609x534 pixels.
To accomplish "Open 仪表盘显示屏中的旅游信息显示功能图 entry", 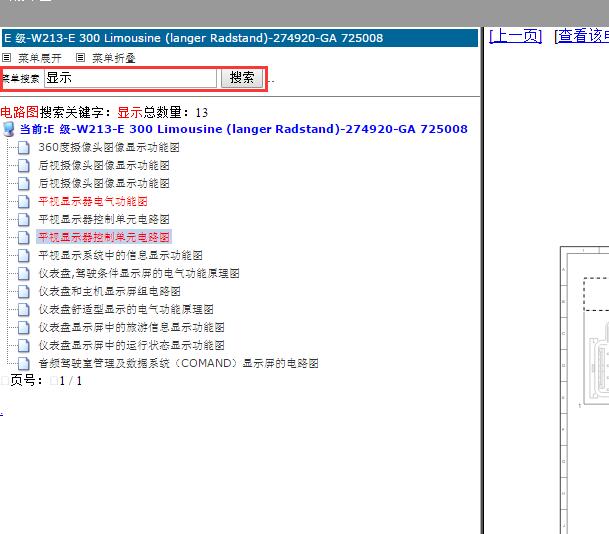I will click(x=131, y=327).
